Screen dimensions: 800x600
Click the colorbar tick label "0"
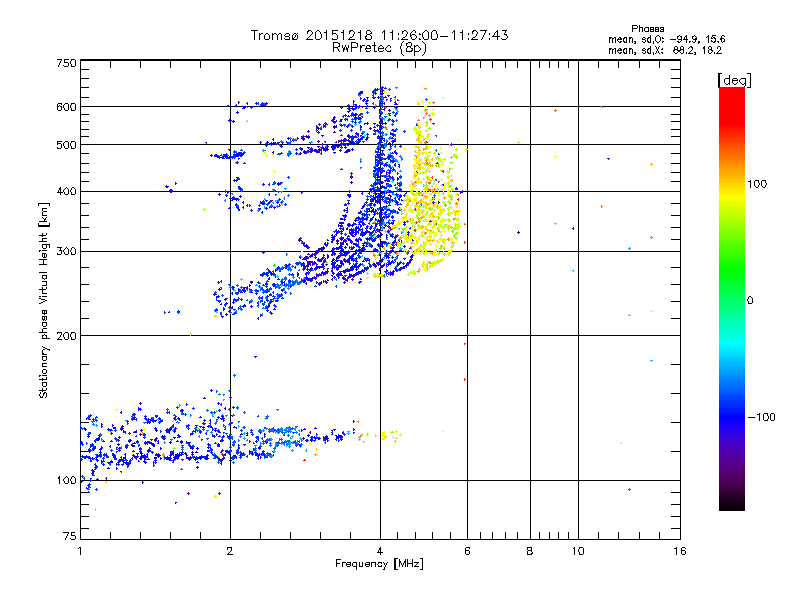click(x=750, y=301)
